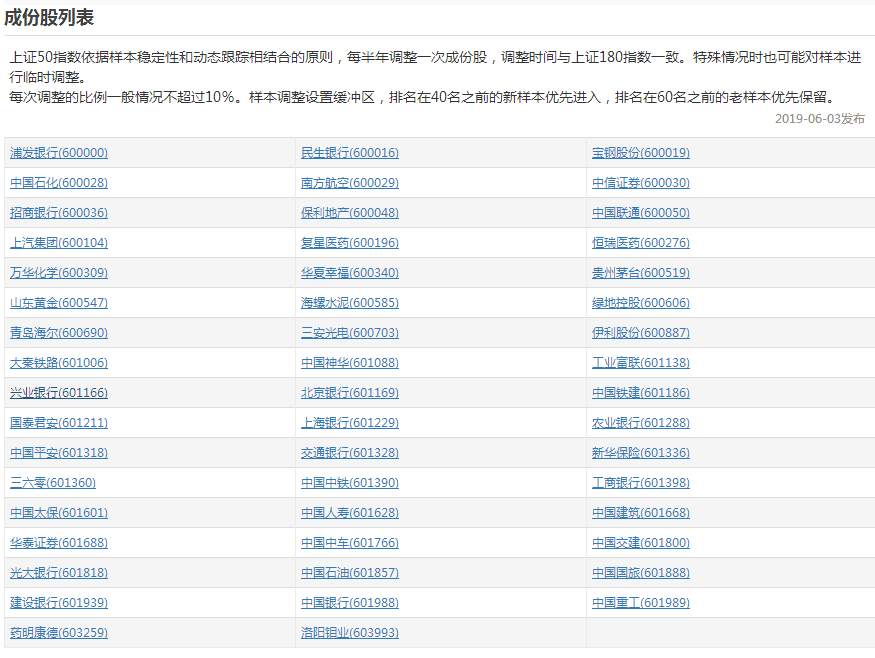Open the 华夏幸福(600340) link

pos(350,273)
